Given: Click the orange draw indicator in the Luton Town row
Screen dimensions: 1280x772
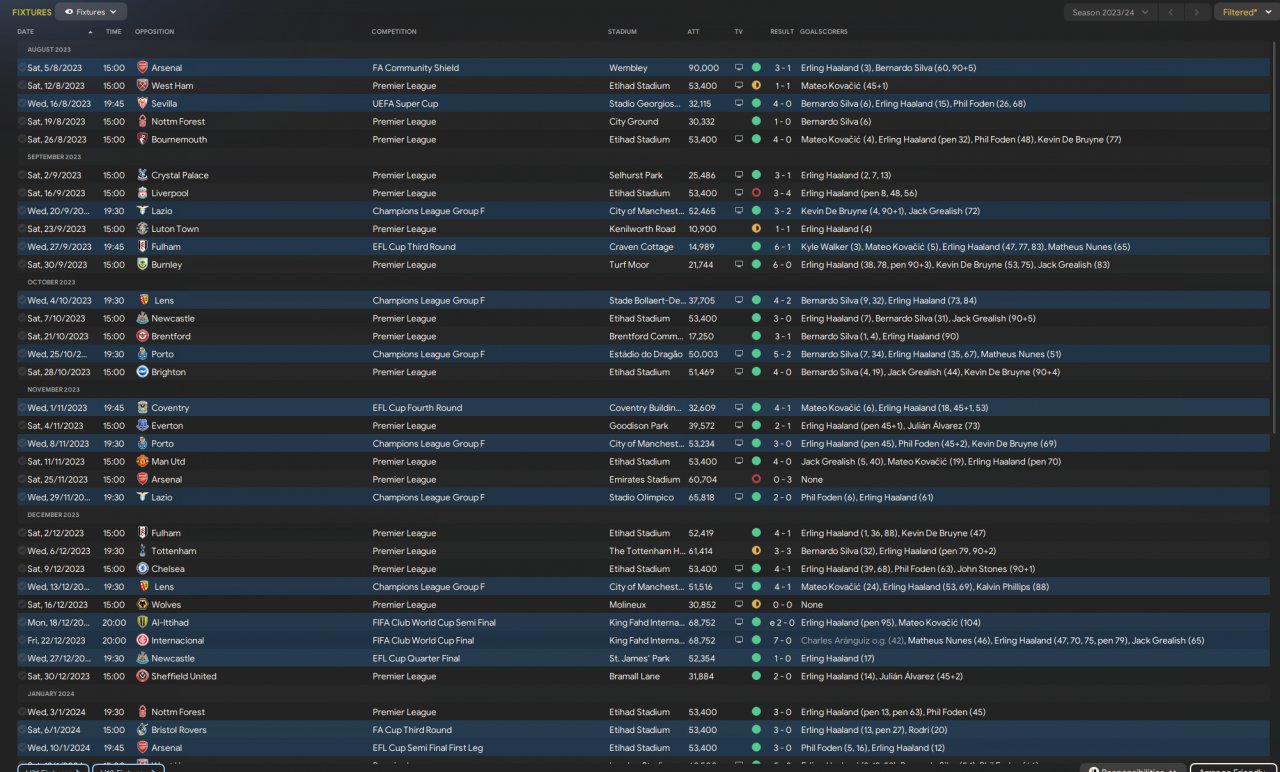Looking at the screenshot, I should click(x=756, y=229).
